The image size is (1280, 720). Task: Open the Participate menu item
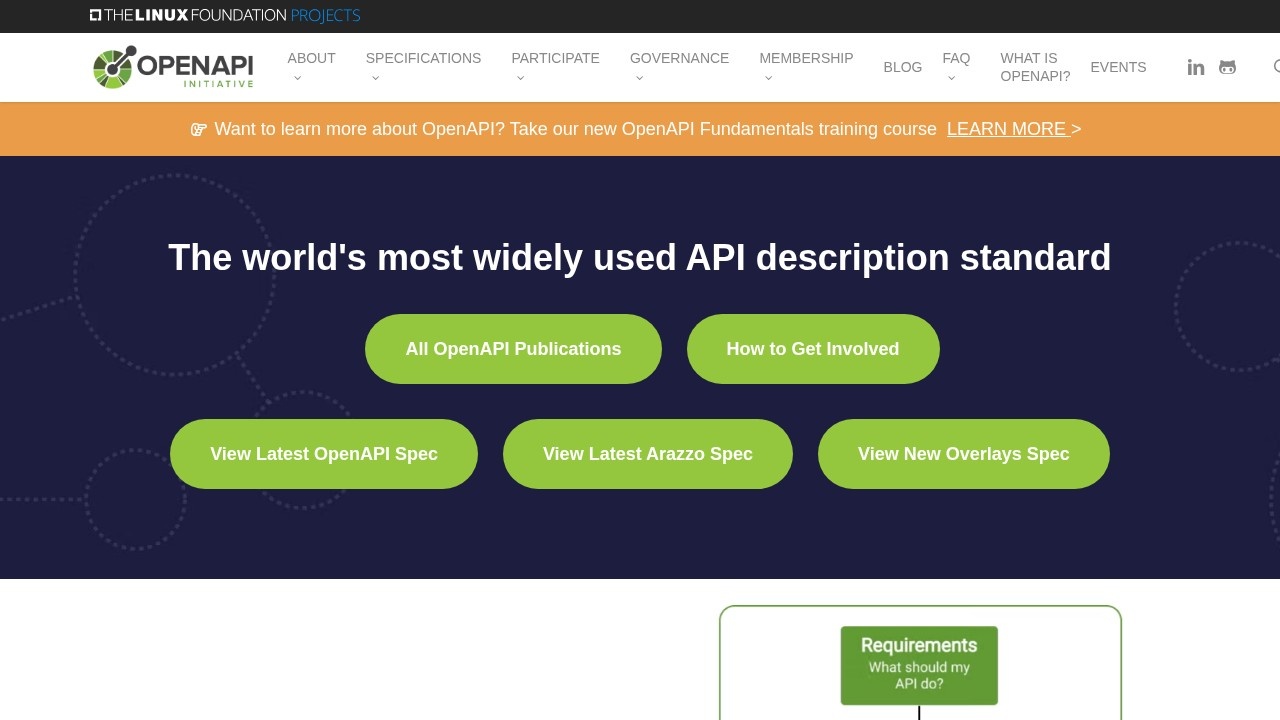(555, 58)
